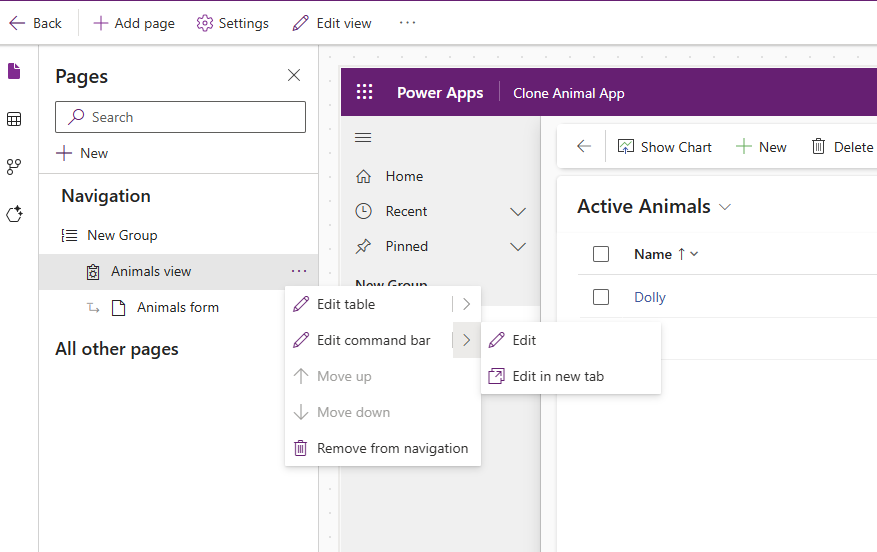This screenshot has width=877, height=552.
Task: Toggle the hamburger site map menu
Action: point(363,138)
